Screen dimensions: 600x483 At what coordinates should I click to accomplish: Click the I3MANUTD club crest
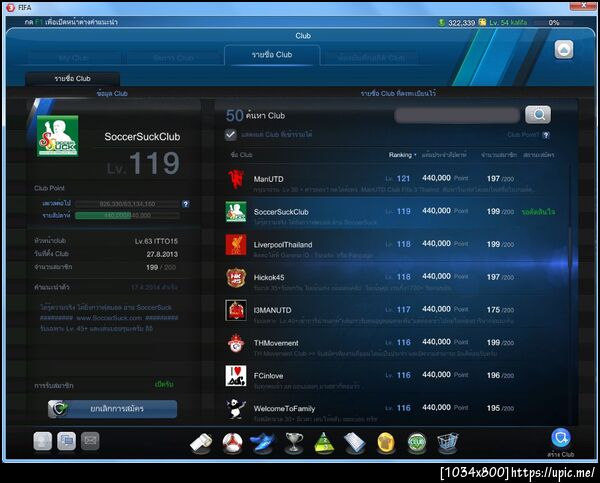236,310
